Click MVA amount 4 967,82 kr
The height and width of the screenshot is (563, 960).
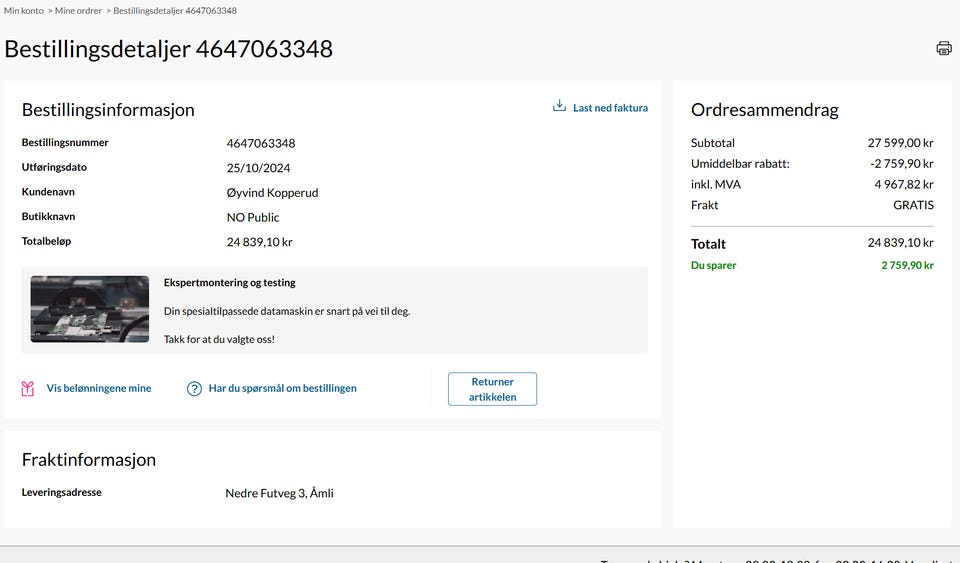[x=904, y=184]
